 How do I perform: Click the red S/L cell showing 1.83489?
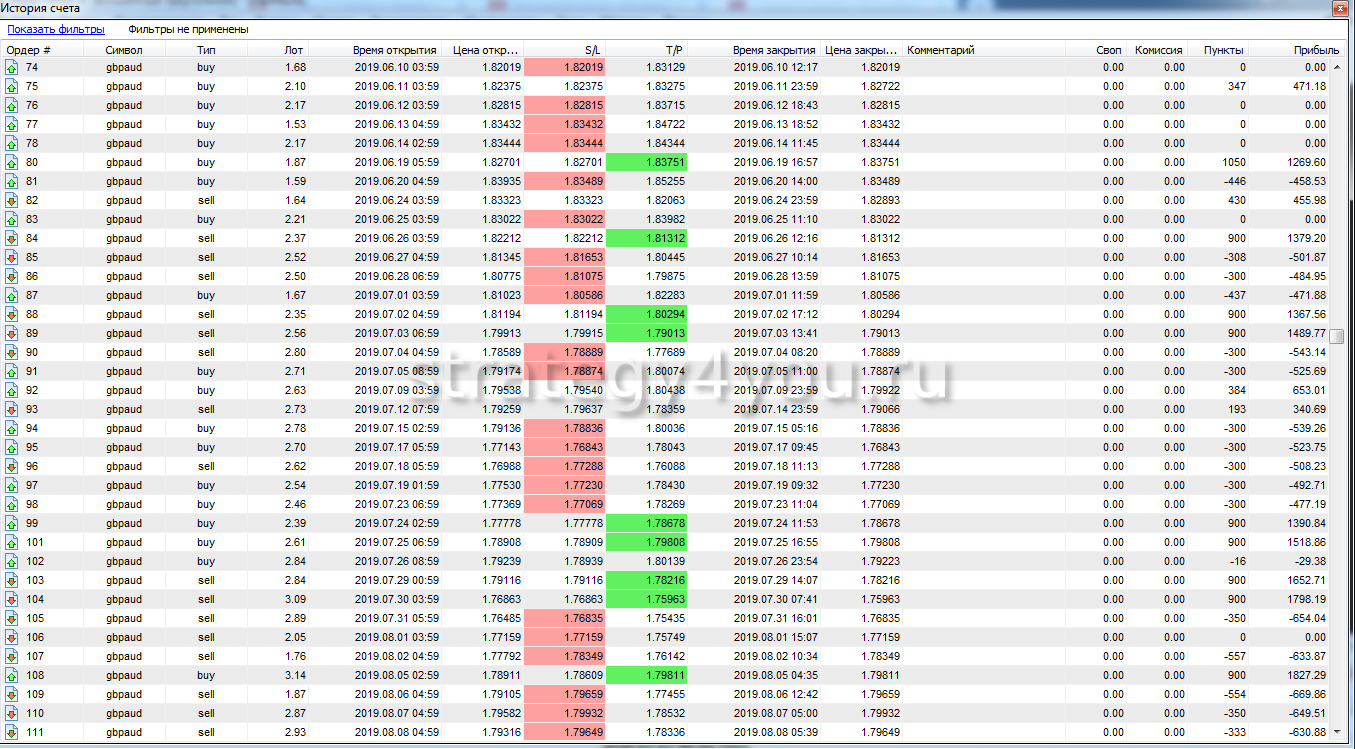point(565,182)
